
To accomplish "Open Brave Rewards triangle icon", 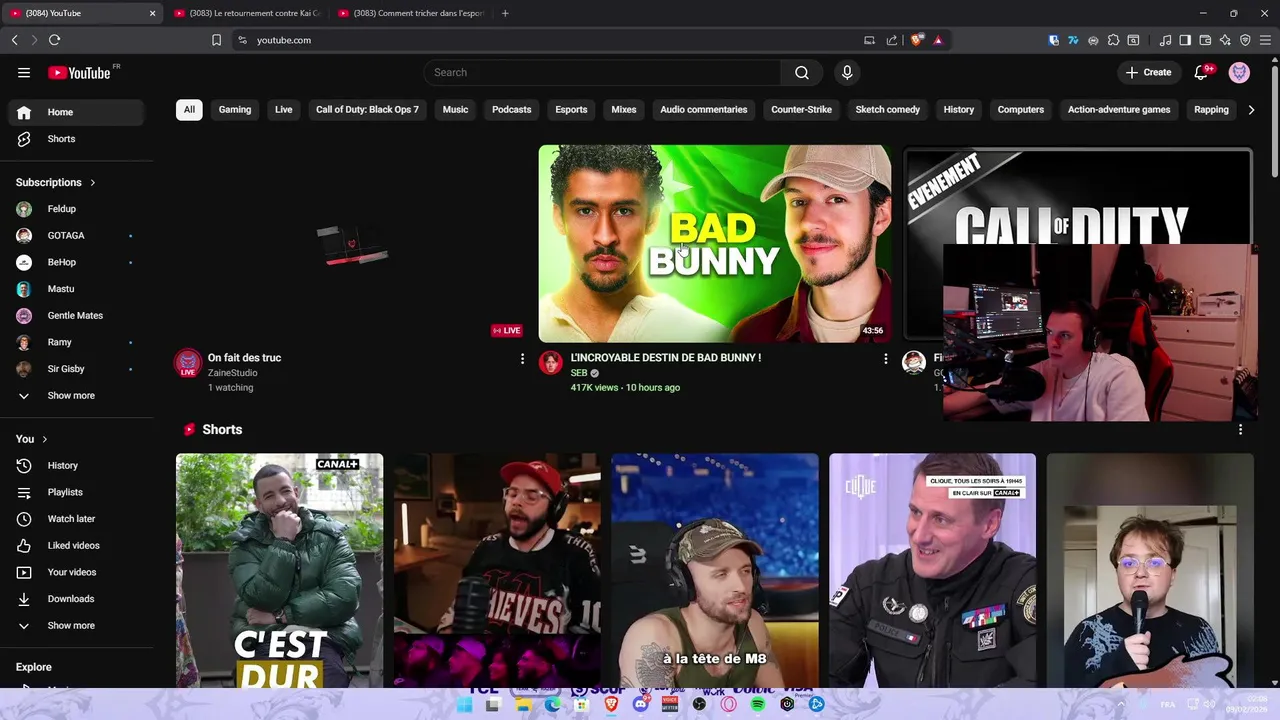I will [938, 40].
